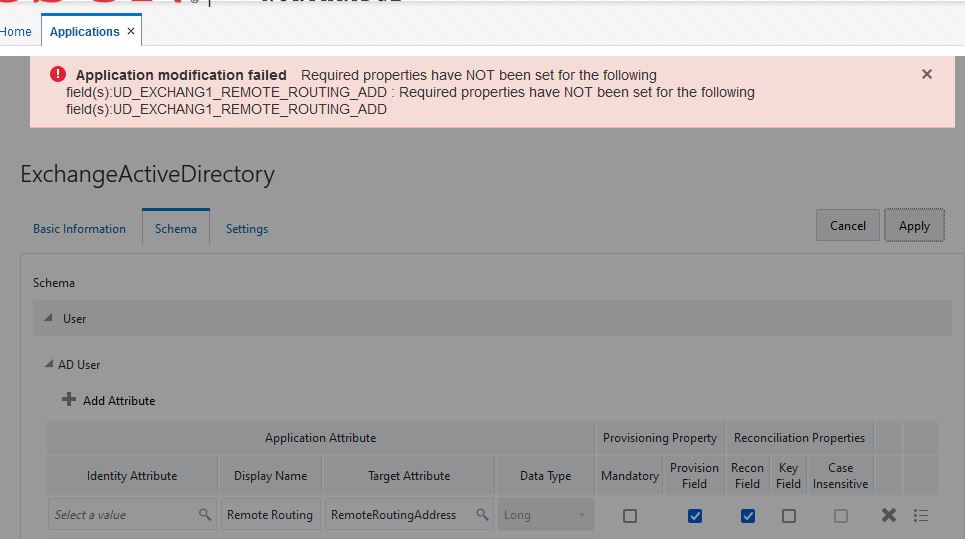Screen dimensions: 965x539
Task: Click the Add Attribute link
Action: pyautogui.click(x=119, y=401)
